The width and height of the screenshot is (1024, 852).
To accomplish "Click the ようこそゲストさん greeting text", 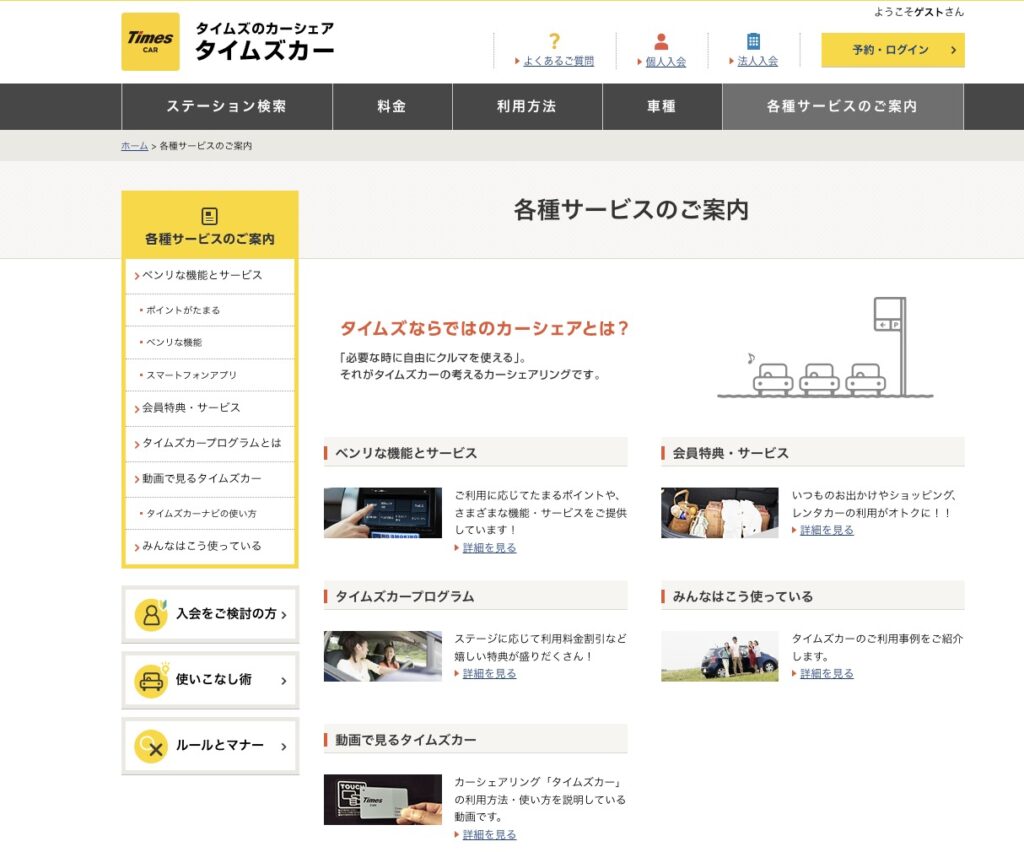I will pyautogui.click(x=919, y=12).
